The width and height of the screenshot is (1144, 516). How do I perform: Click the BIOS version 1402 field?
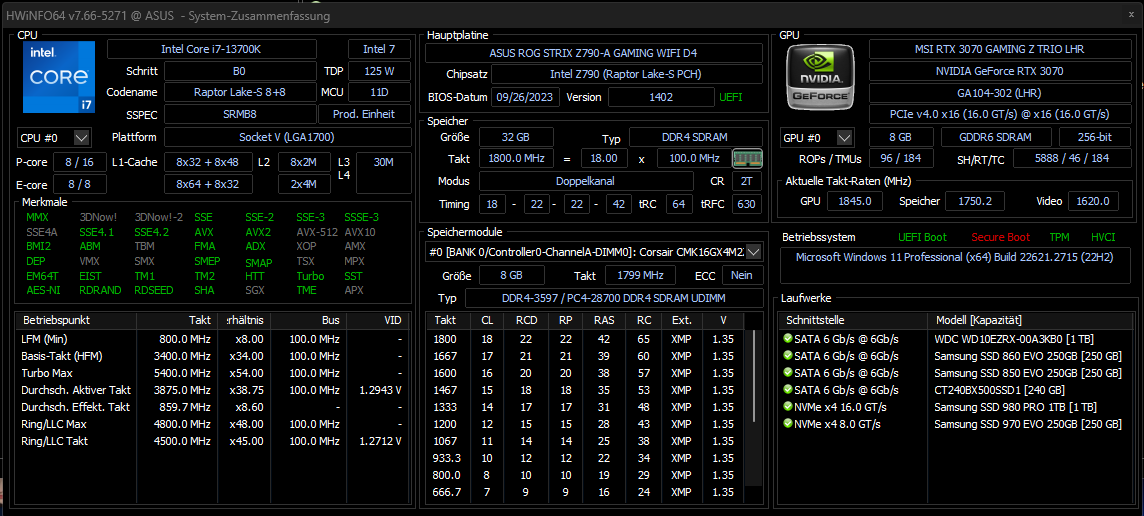661,97
